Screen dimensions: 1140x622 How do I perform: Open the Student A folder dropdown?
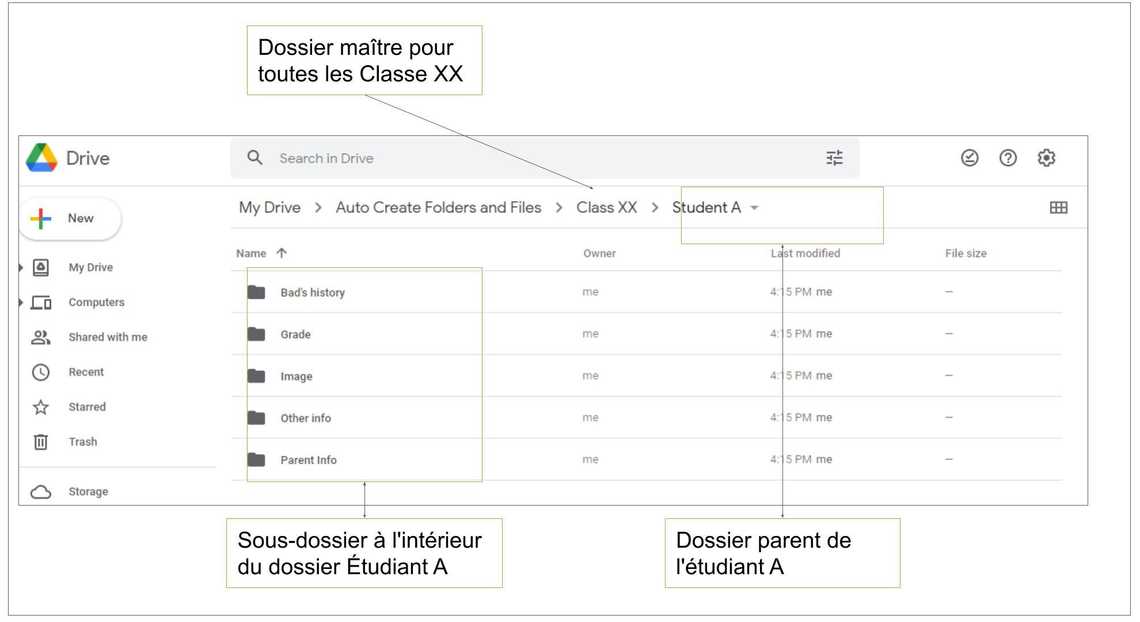[x=754, y=208]
